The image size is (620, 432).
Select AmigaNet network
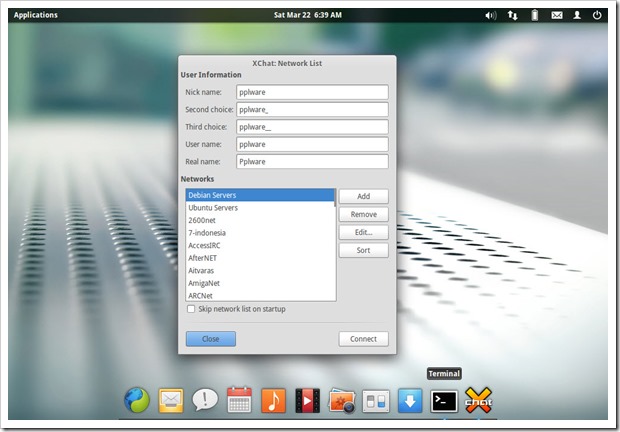click(x=260, y=283)
